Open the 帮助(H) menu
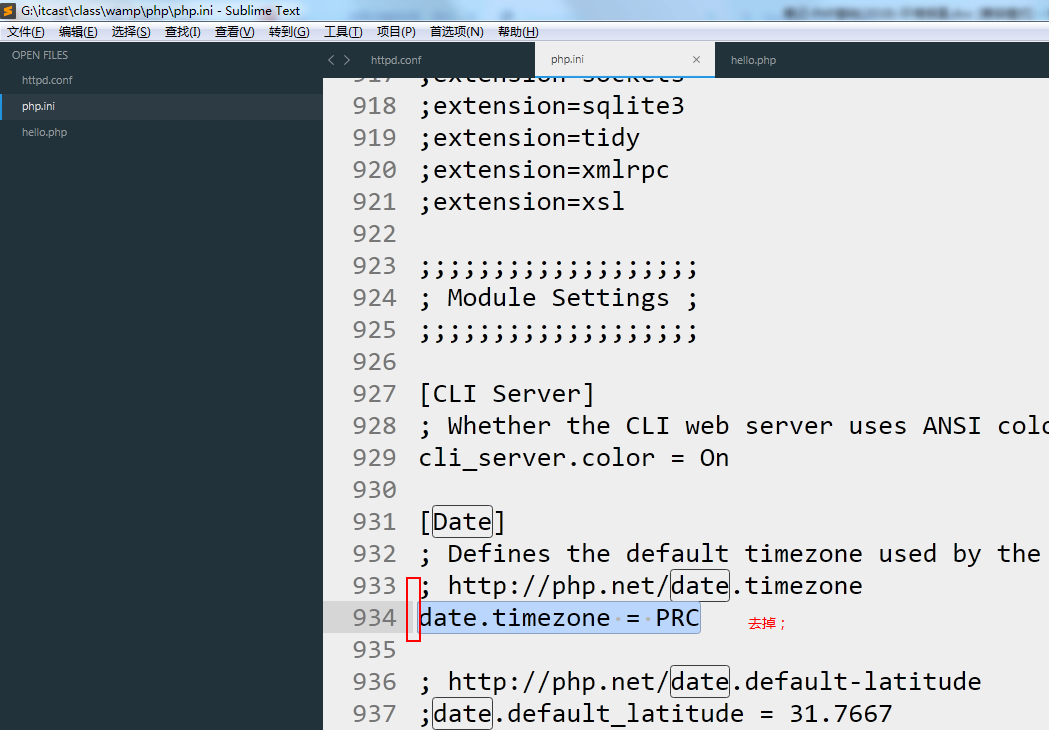 518,32
